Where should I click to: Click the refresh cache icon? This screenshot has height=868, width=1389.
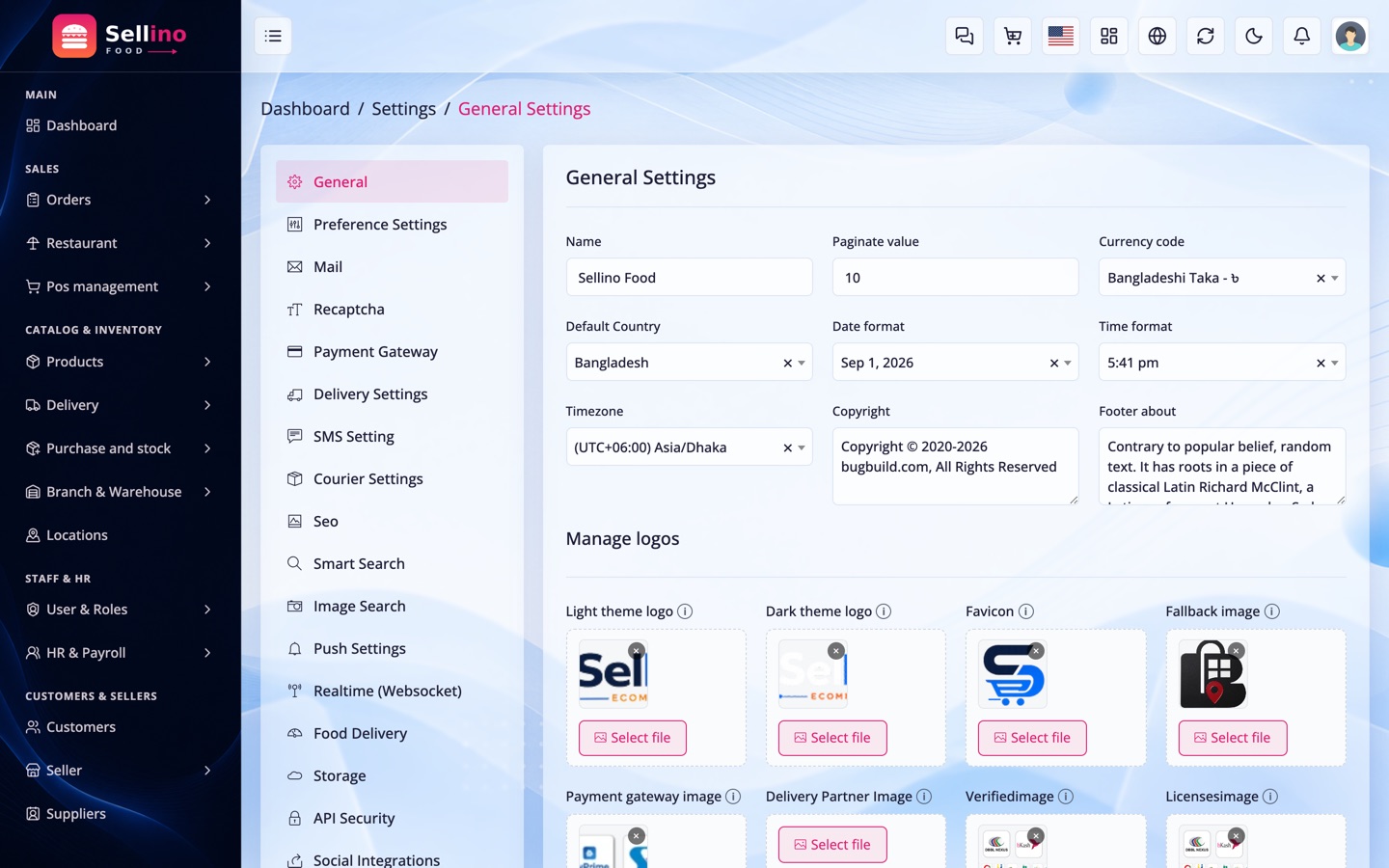tap(1206, 36)
